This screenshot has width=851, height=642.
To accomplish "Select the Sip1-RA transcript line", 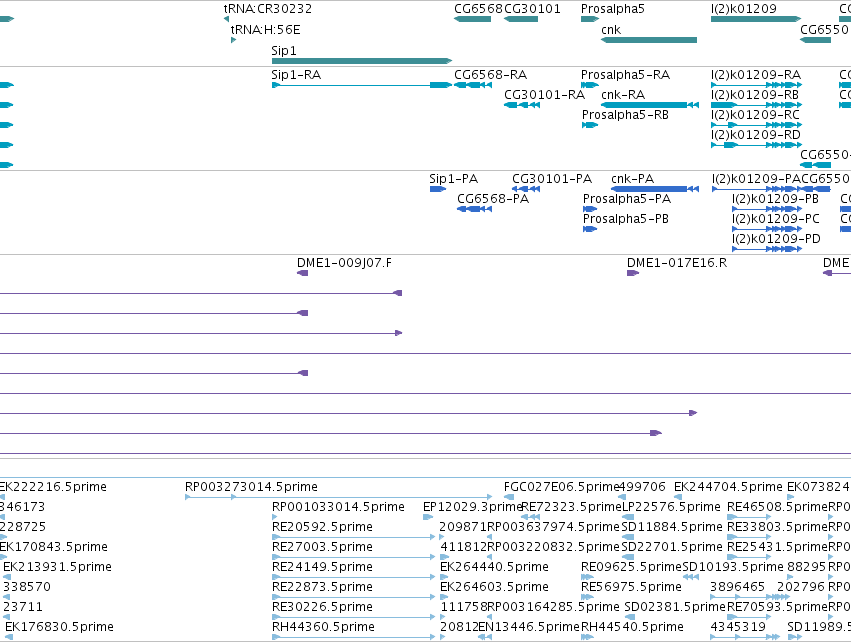I will 361,85.
